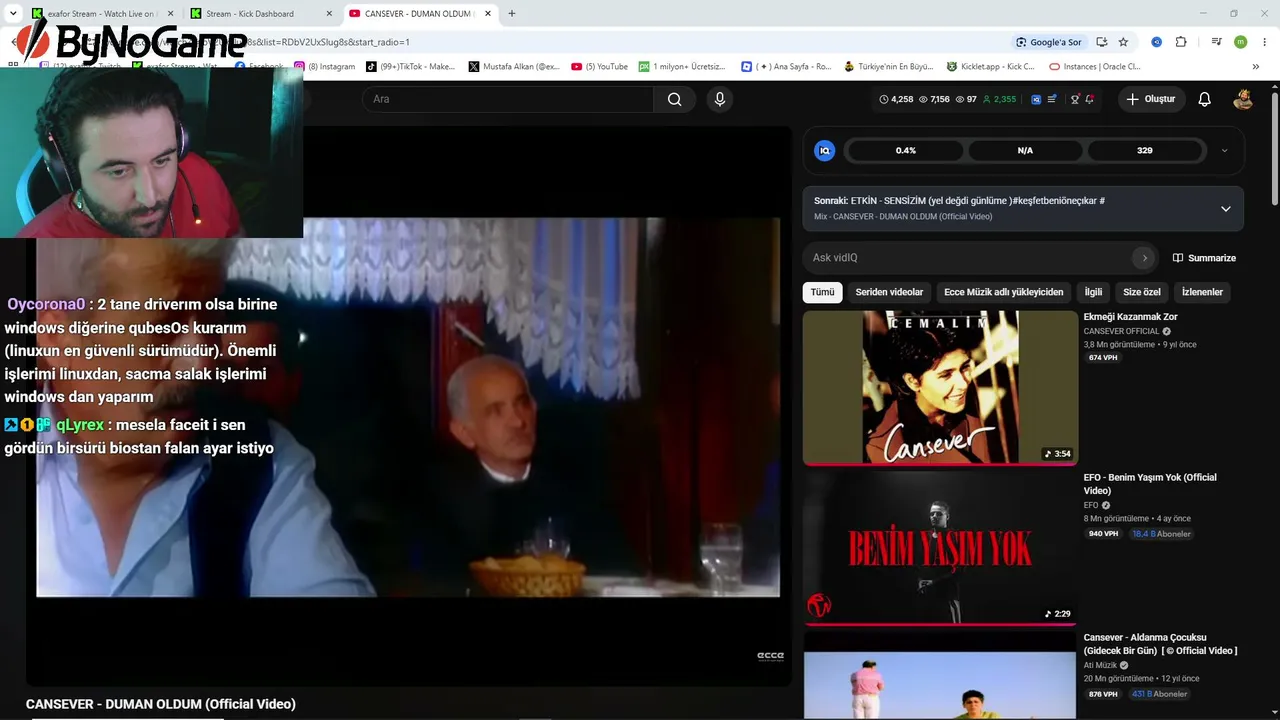Open the Mustafa Alkan X bookmark

click(514, 67)
